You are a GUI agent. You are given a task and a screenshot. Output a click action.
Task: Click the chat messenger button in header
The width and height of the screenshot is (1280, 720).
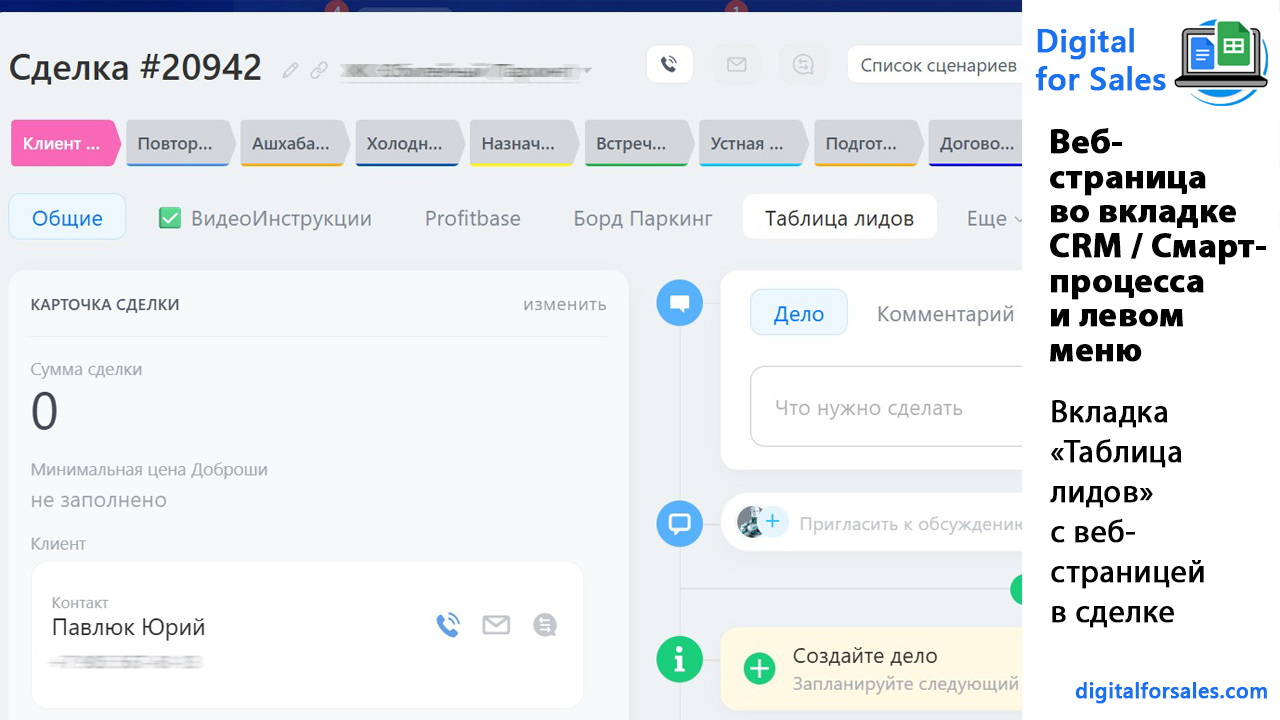[x=803, y=65]
